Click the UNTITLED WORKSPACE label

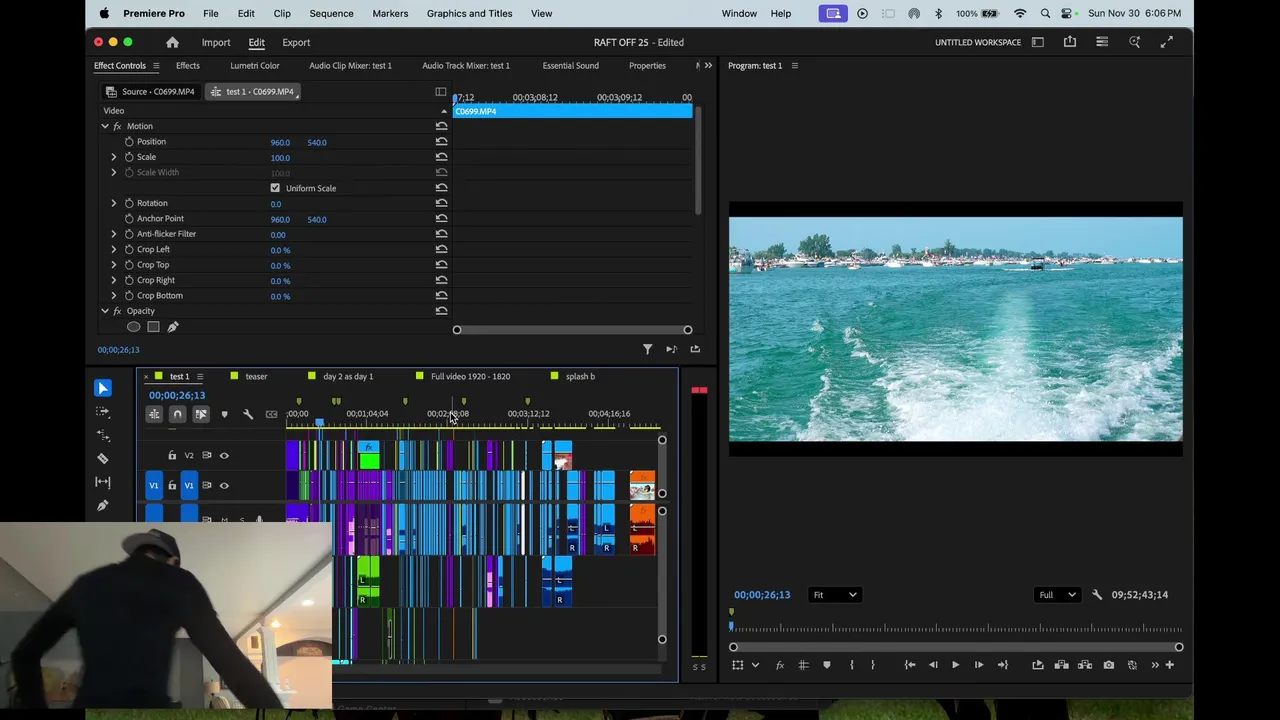tap(978, 42)
